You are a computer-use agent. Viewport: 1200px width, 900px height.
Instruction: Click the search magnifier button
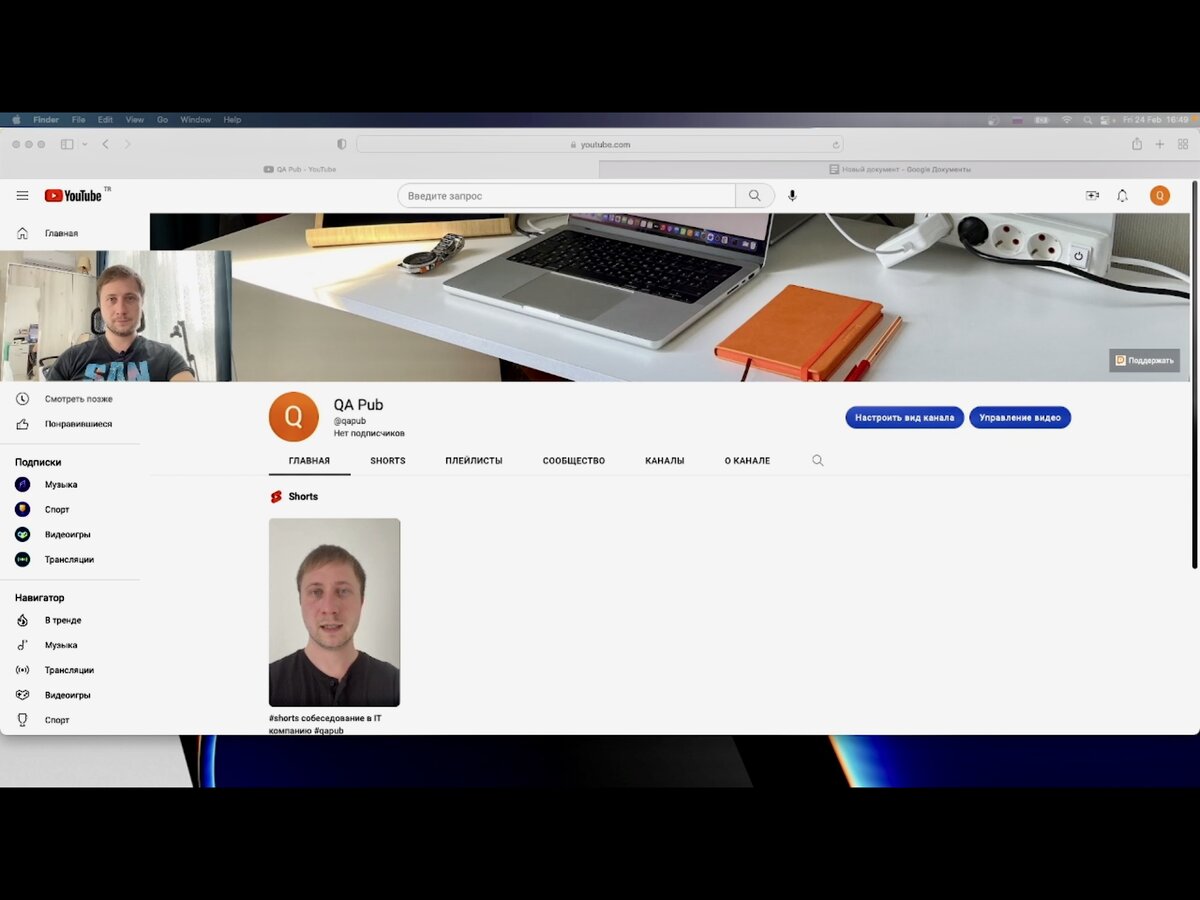(x=755, y=196)
